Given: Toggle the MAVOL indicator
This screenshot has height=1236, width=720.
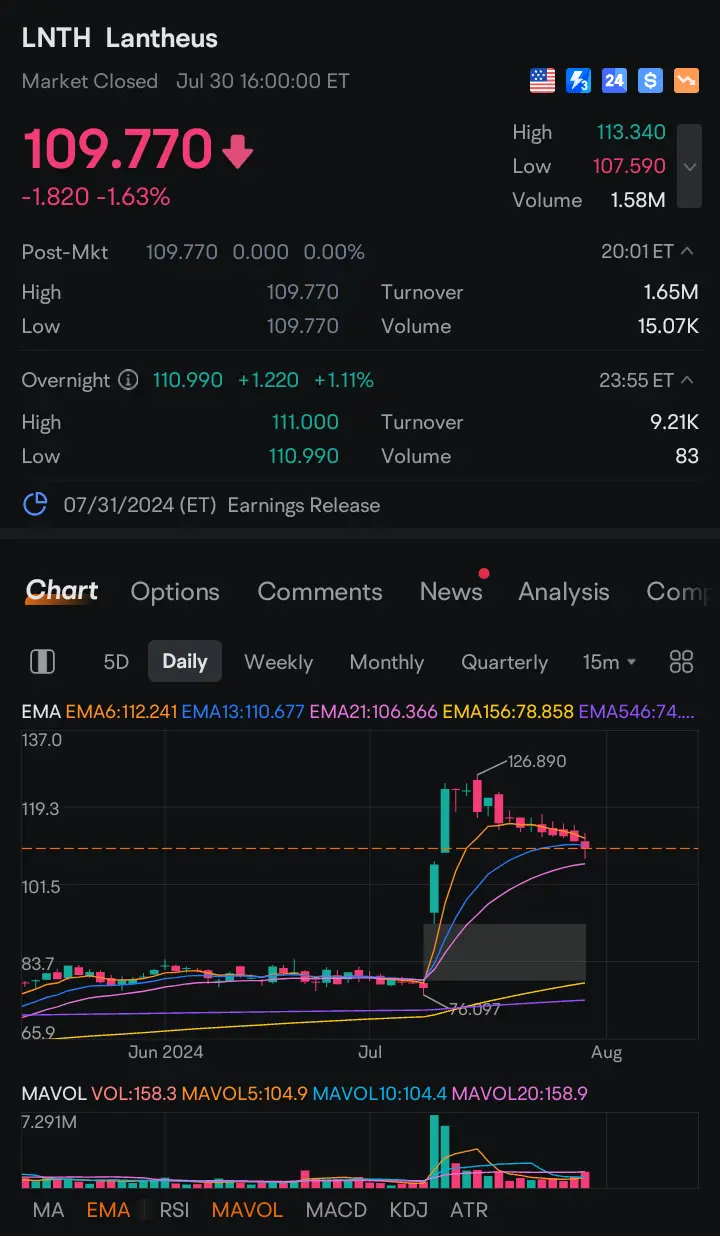Looking at the screenshot, I should (x=247, y=1210).
